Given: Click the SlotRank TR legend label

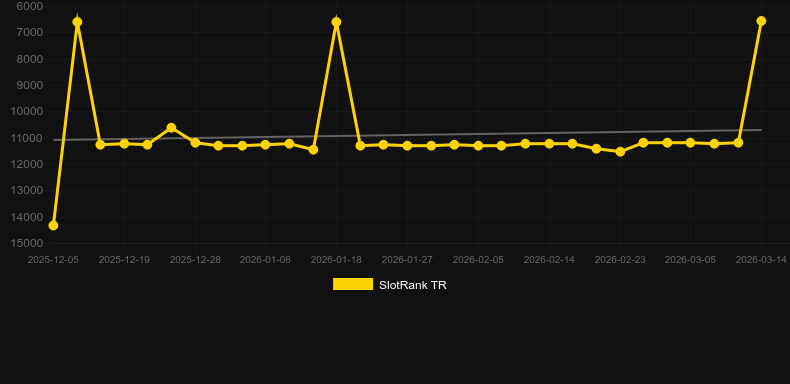Looking at the screenshot, I should (x=413, y=285).
